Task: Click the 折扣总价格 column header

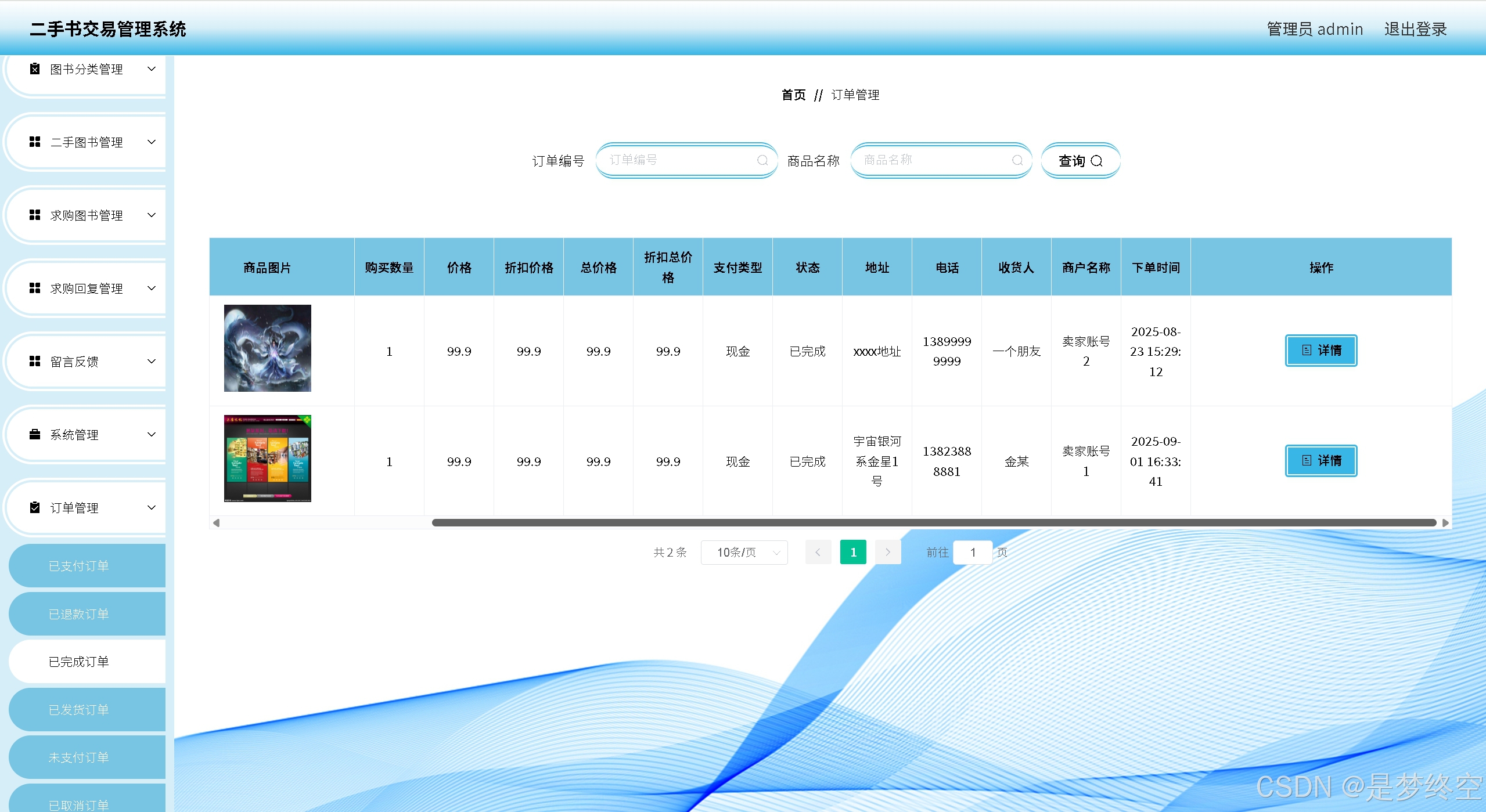Action: click(668, 268)
